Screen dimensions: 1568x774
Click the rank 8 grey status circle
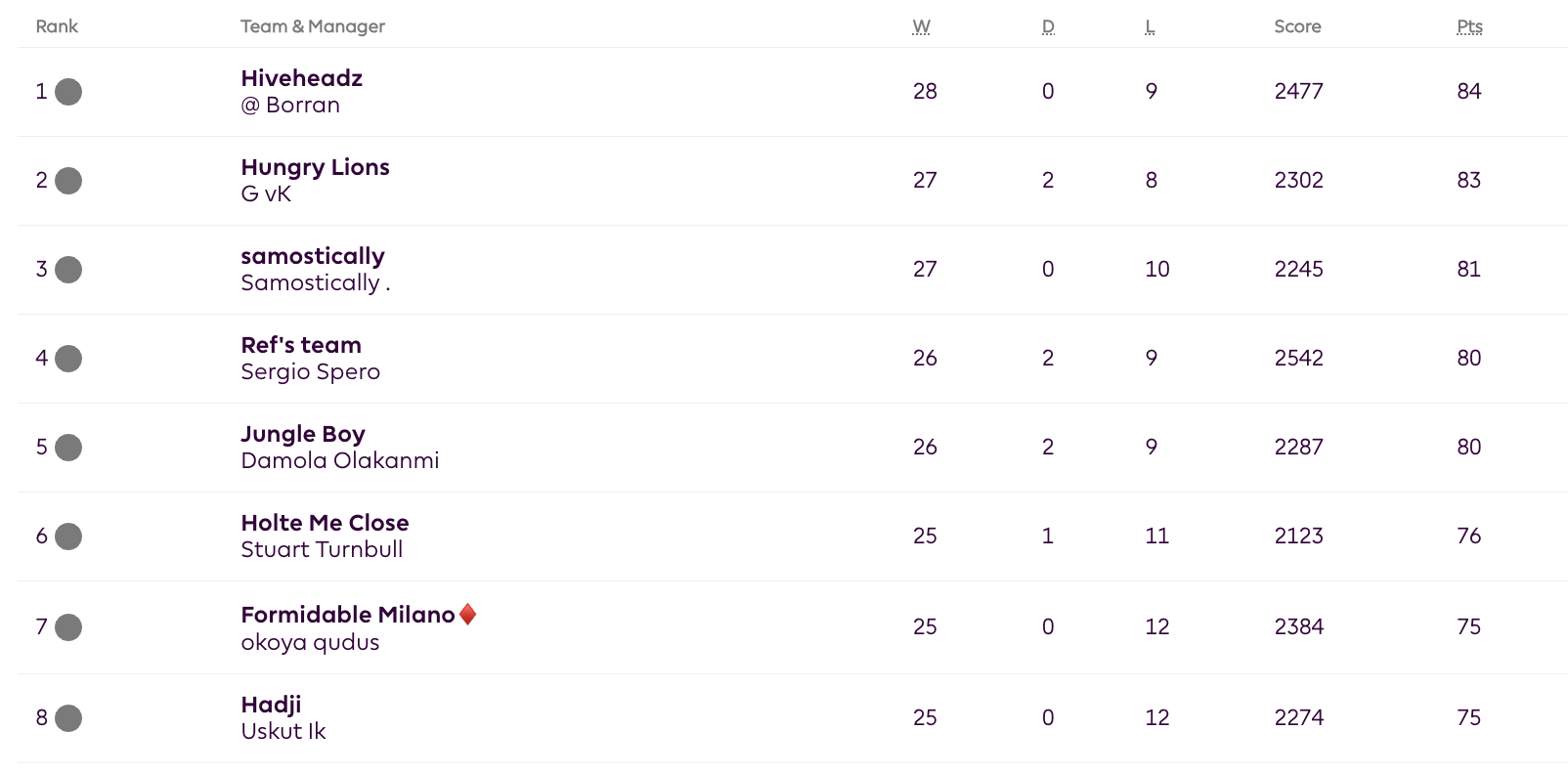[x=68, y=718]
